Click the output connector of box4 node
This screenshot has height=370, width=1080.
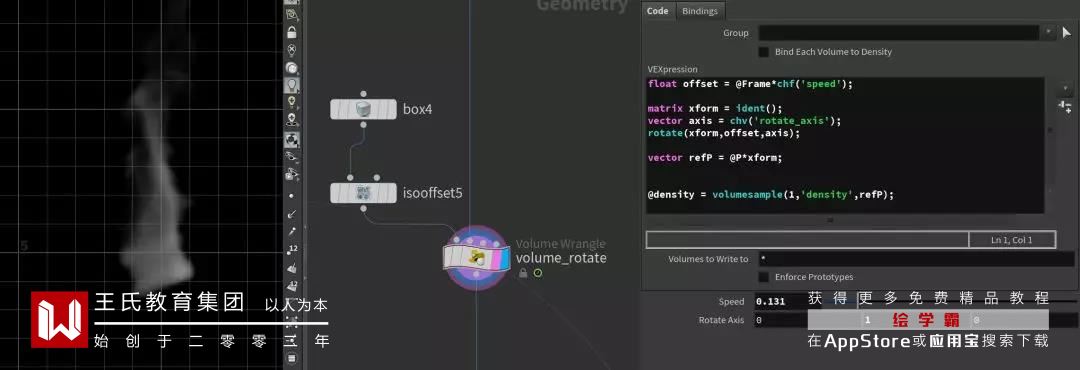click(x=364, y=125)
